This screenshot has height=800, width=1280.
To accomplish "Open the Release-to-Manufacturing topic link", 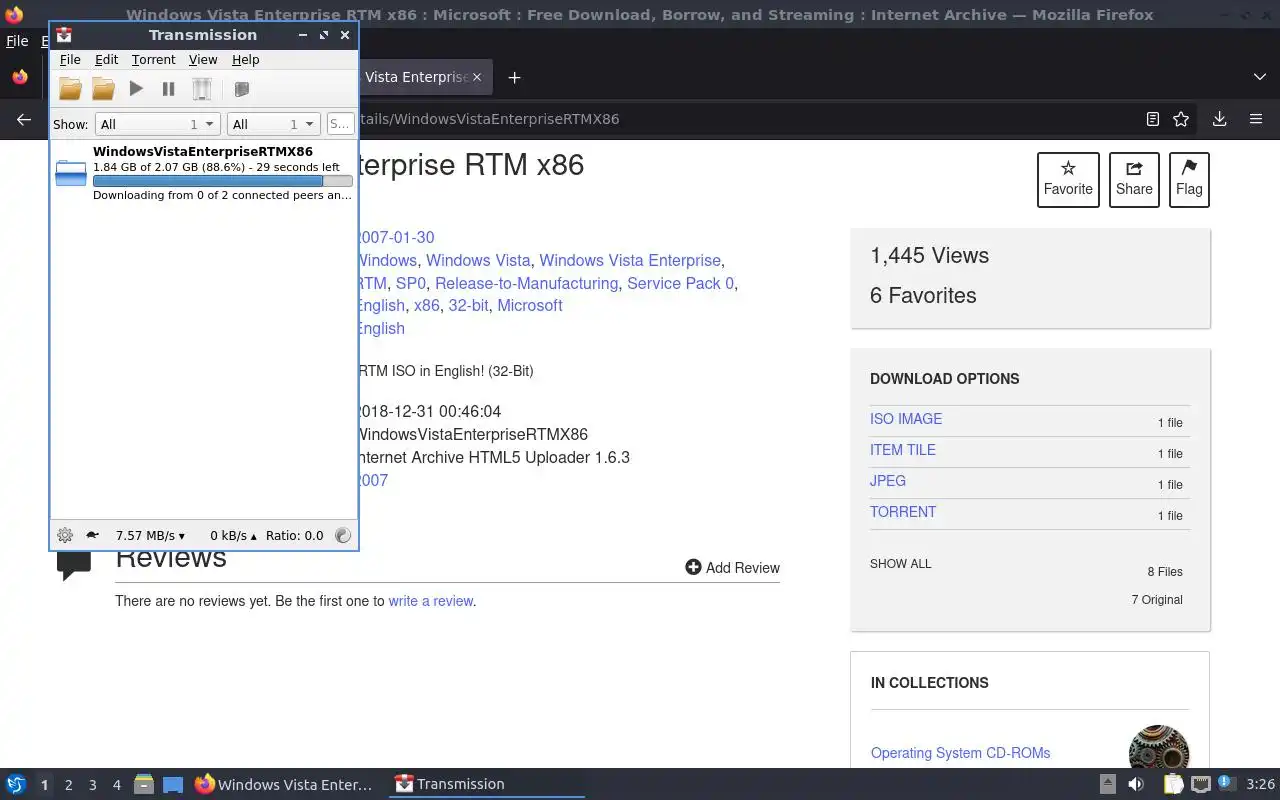I will pos(526,283).
